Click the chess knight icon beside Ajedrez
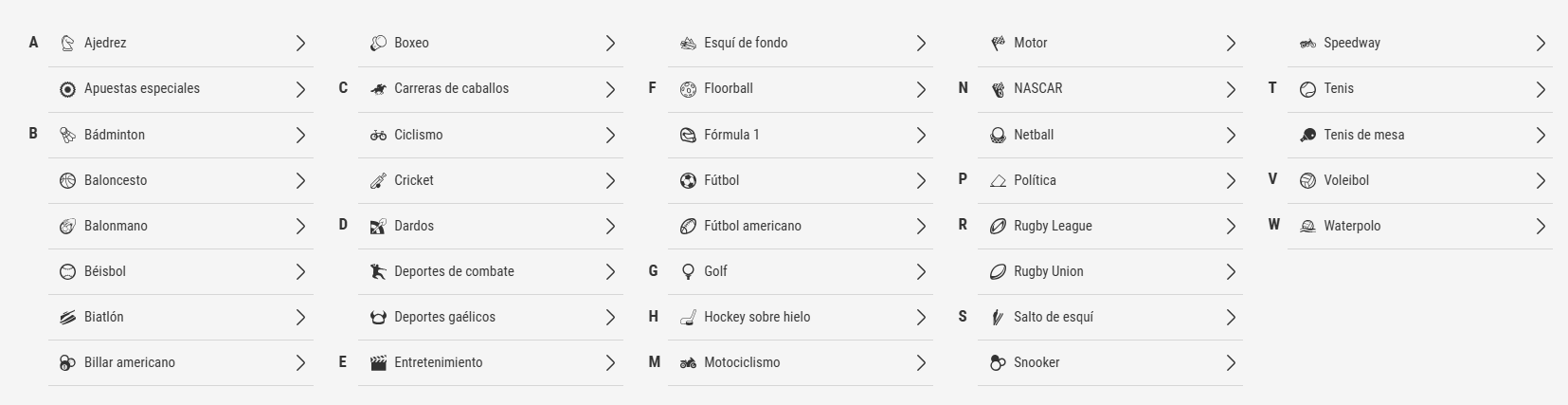This screenshot has height=405, width=1568. pyautogui.click(x=67, y=43)
